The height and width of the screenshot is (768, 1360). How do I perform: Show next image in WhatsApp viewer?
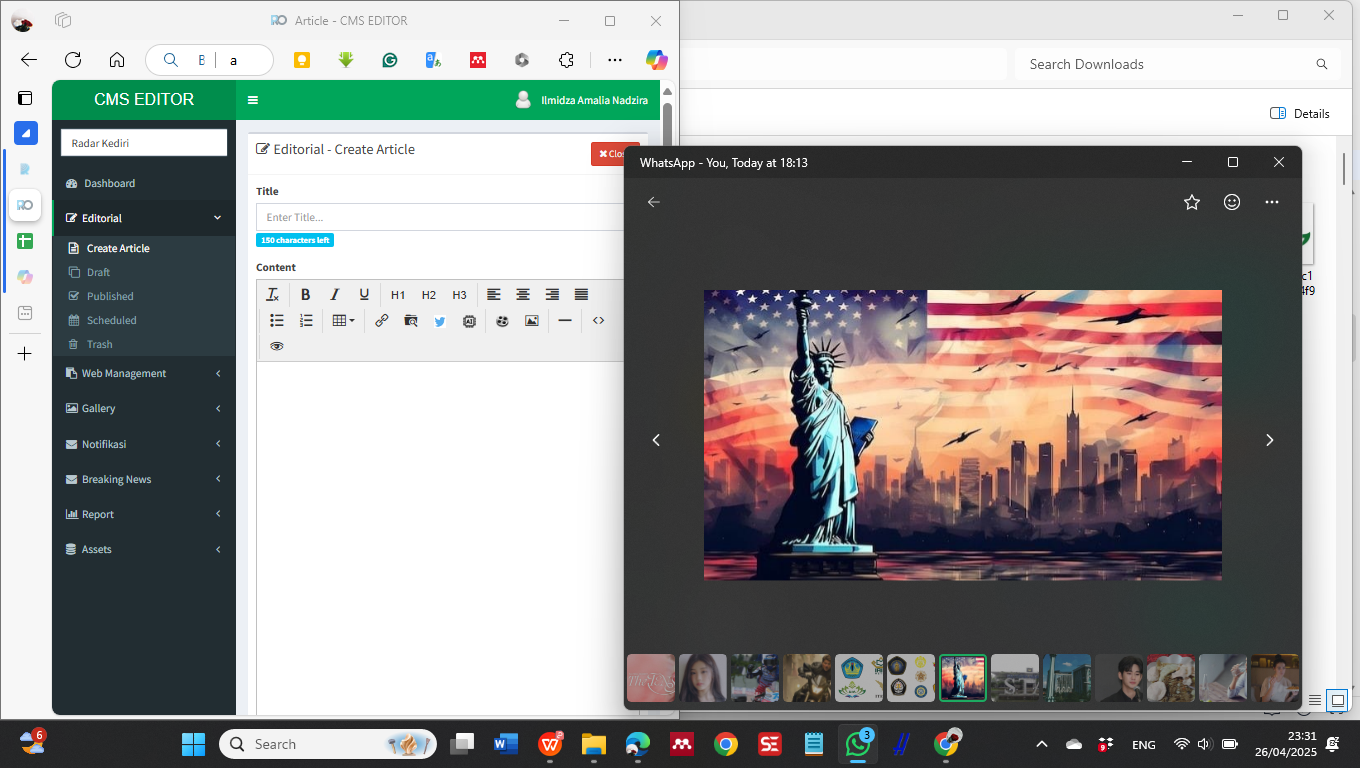(x=1270, y=440)
